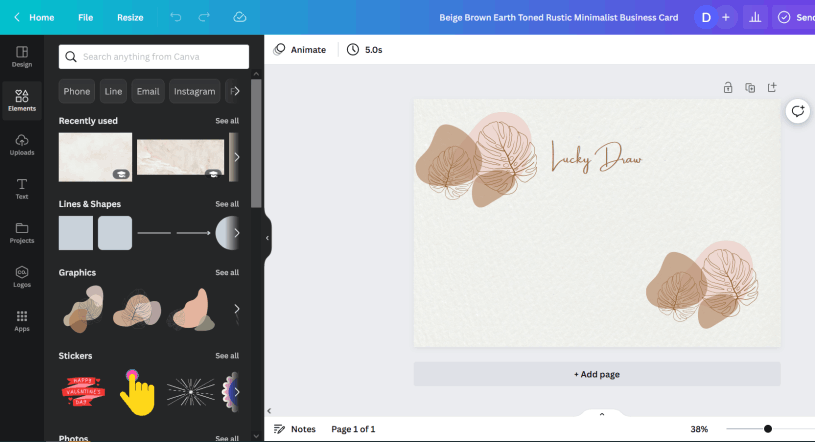See all Recently used items

(227, 121)
